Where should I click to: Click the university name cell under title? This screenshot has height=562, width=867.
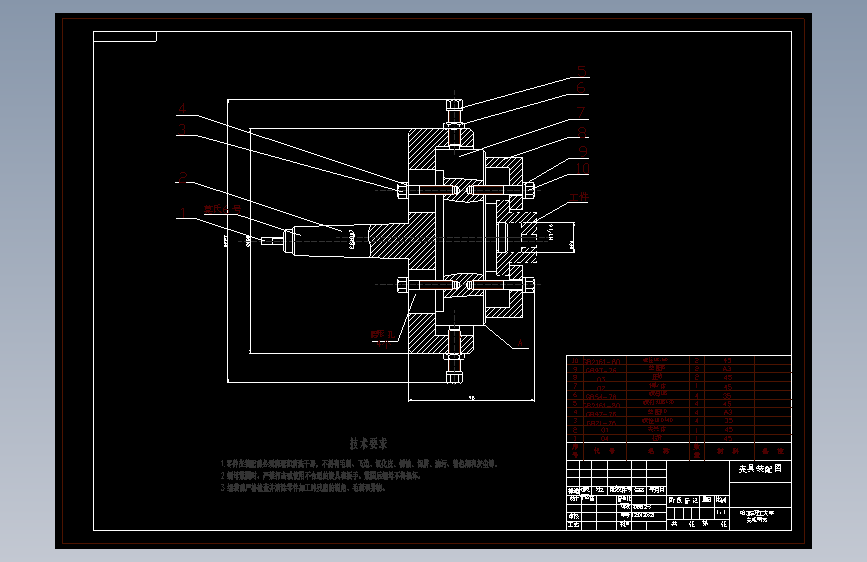760,517
